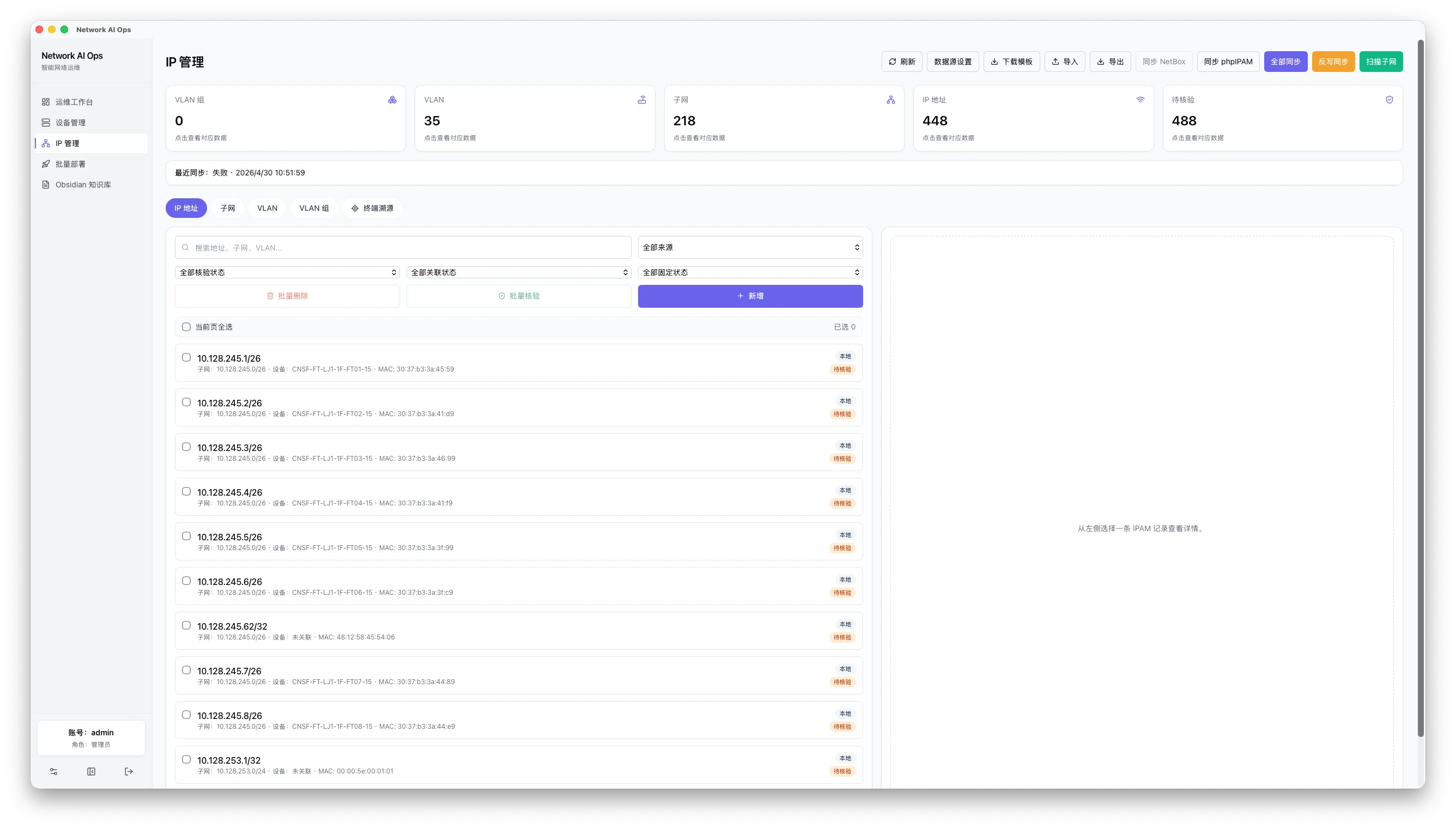Viewport: 1456px width, 829px height.
Task: Click the shield icon on 批量核验
Action: (502, 296)
